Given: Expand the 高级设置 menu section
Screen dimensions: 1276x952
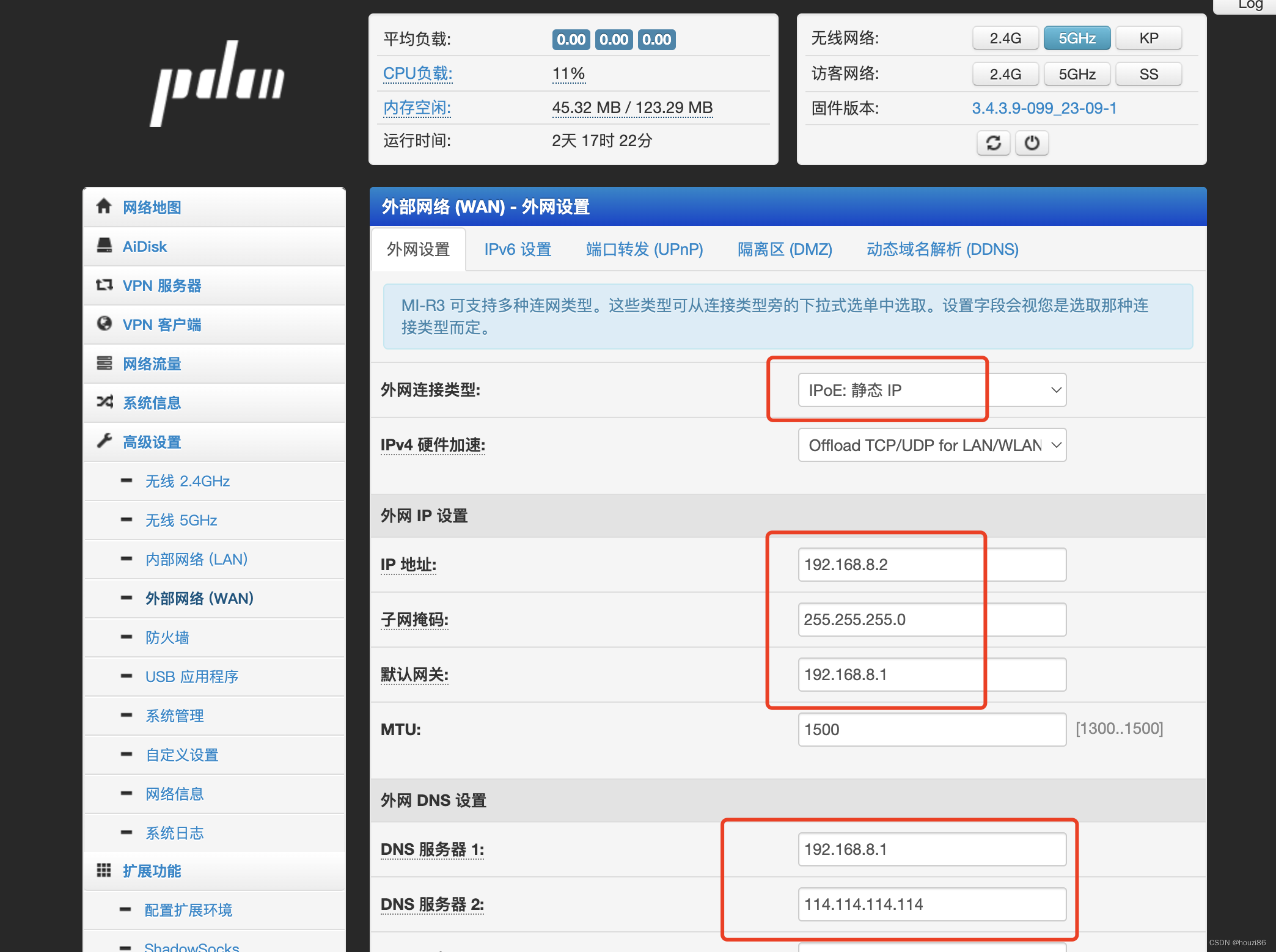Looking at the screenshot, I should coord(152,442).
